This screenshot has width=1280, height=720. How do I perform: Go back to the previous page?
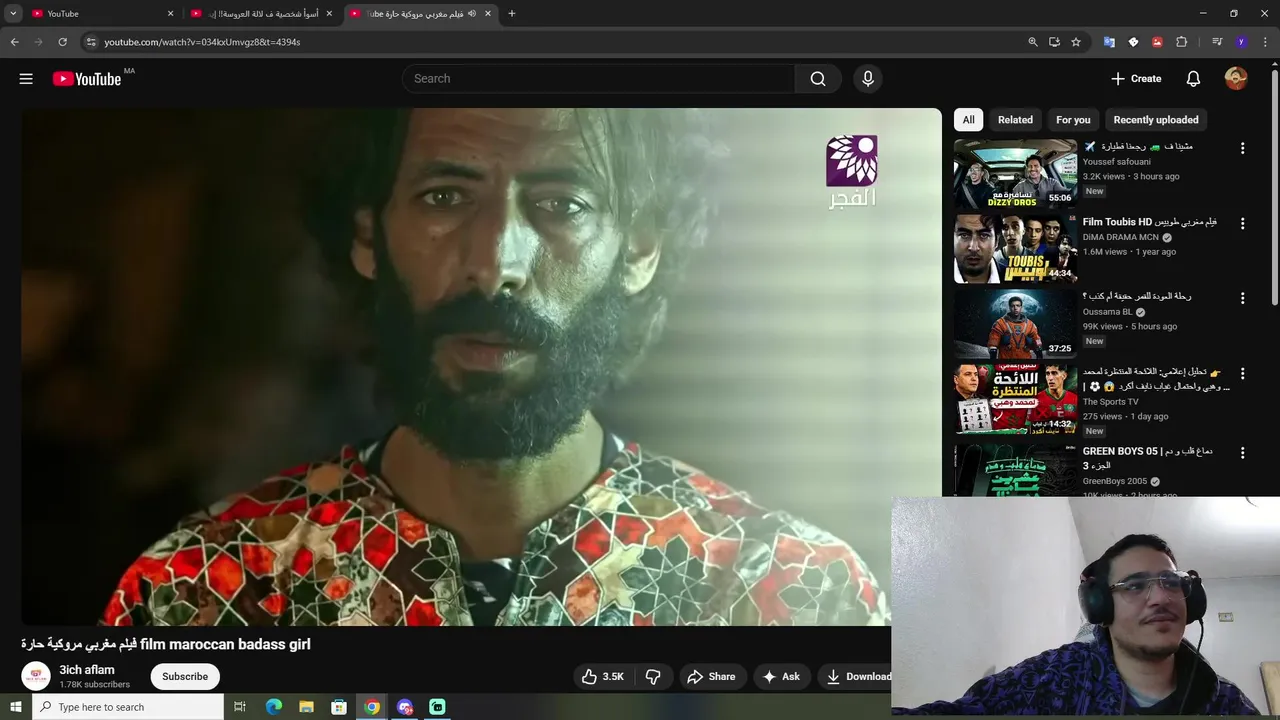click(14, 42)
